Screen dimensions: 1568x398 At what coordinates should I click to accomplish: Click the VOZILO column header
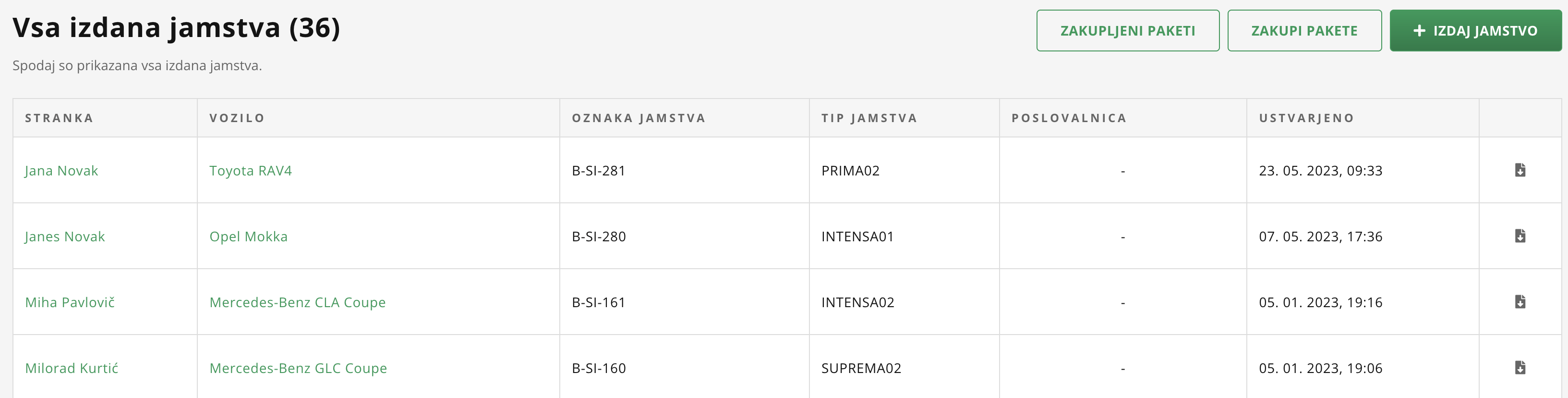click(237, 118)
